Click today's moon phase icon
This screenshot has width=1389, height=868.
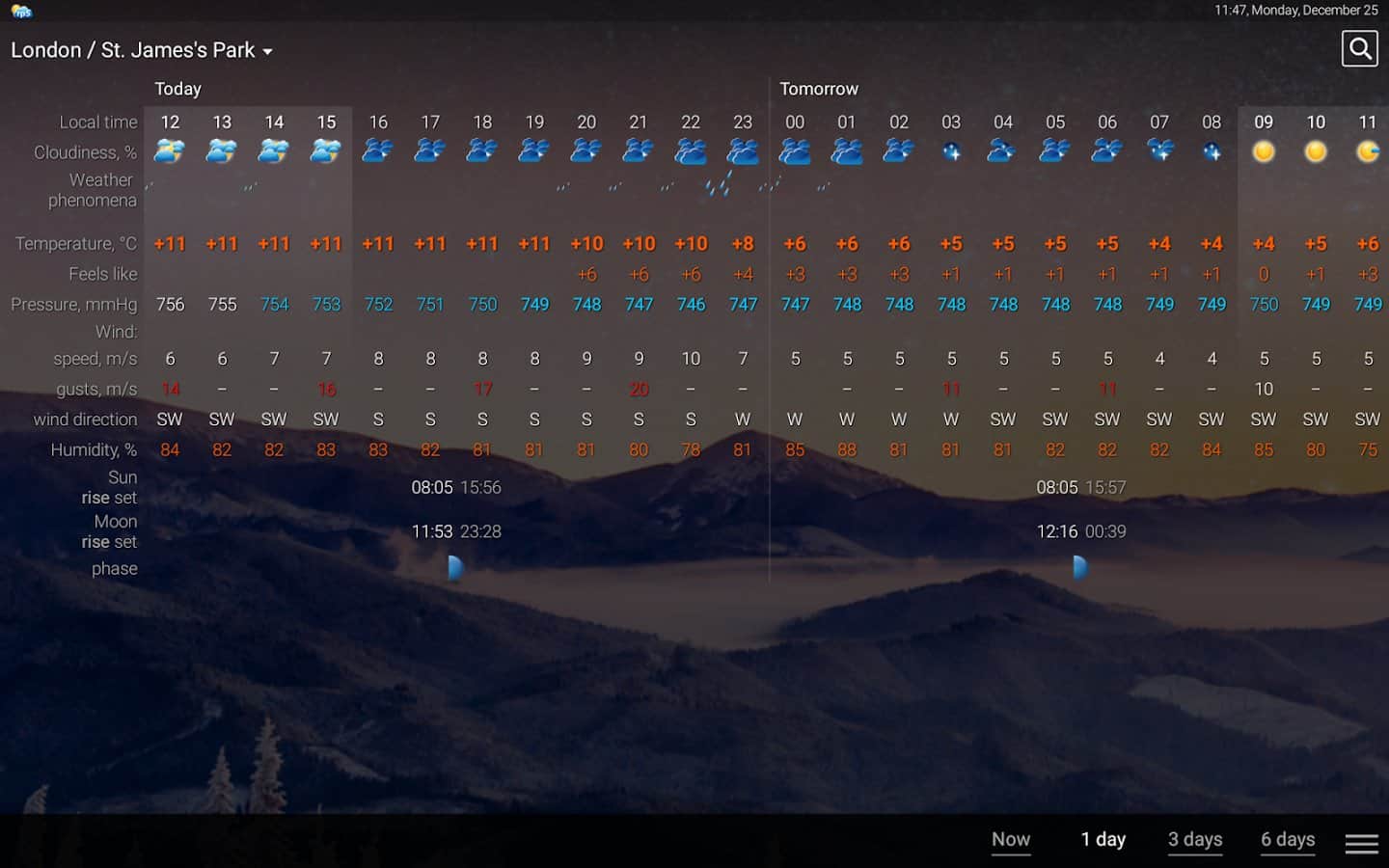tap(455, 568)
